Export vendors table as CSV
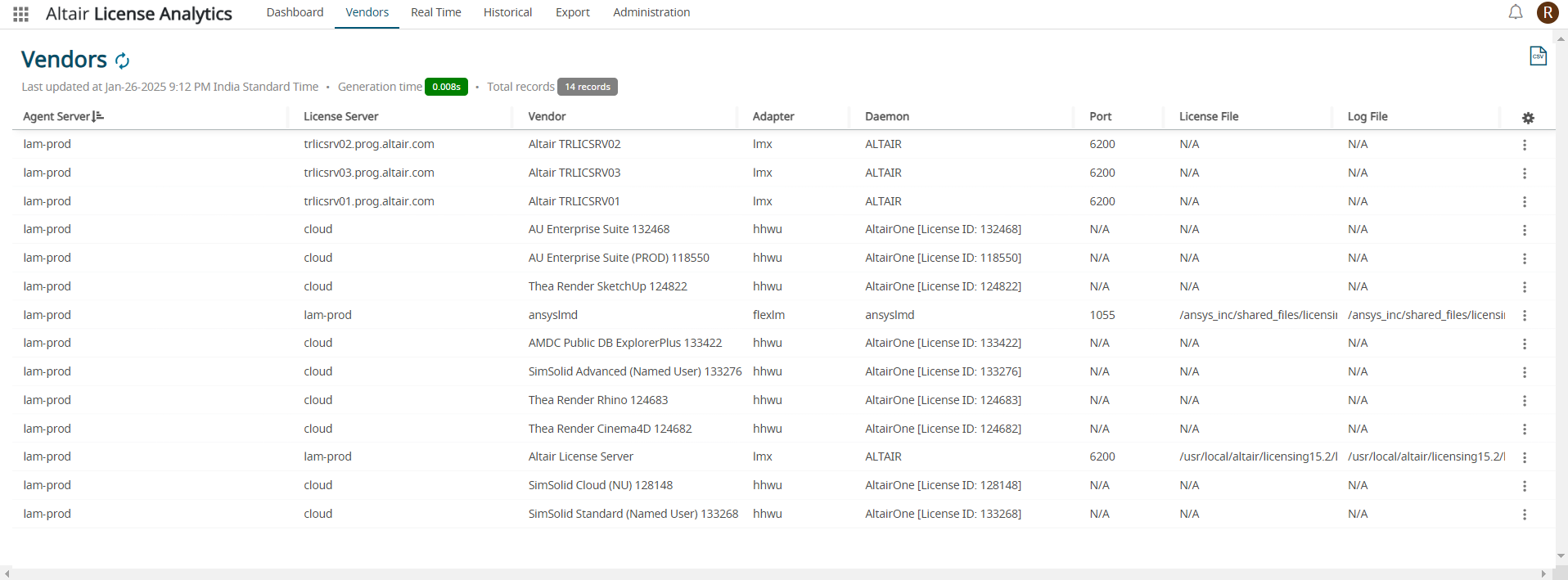1568x580 pixels. [x=1538, y=56]
